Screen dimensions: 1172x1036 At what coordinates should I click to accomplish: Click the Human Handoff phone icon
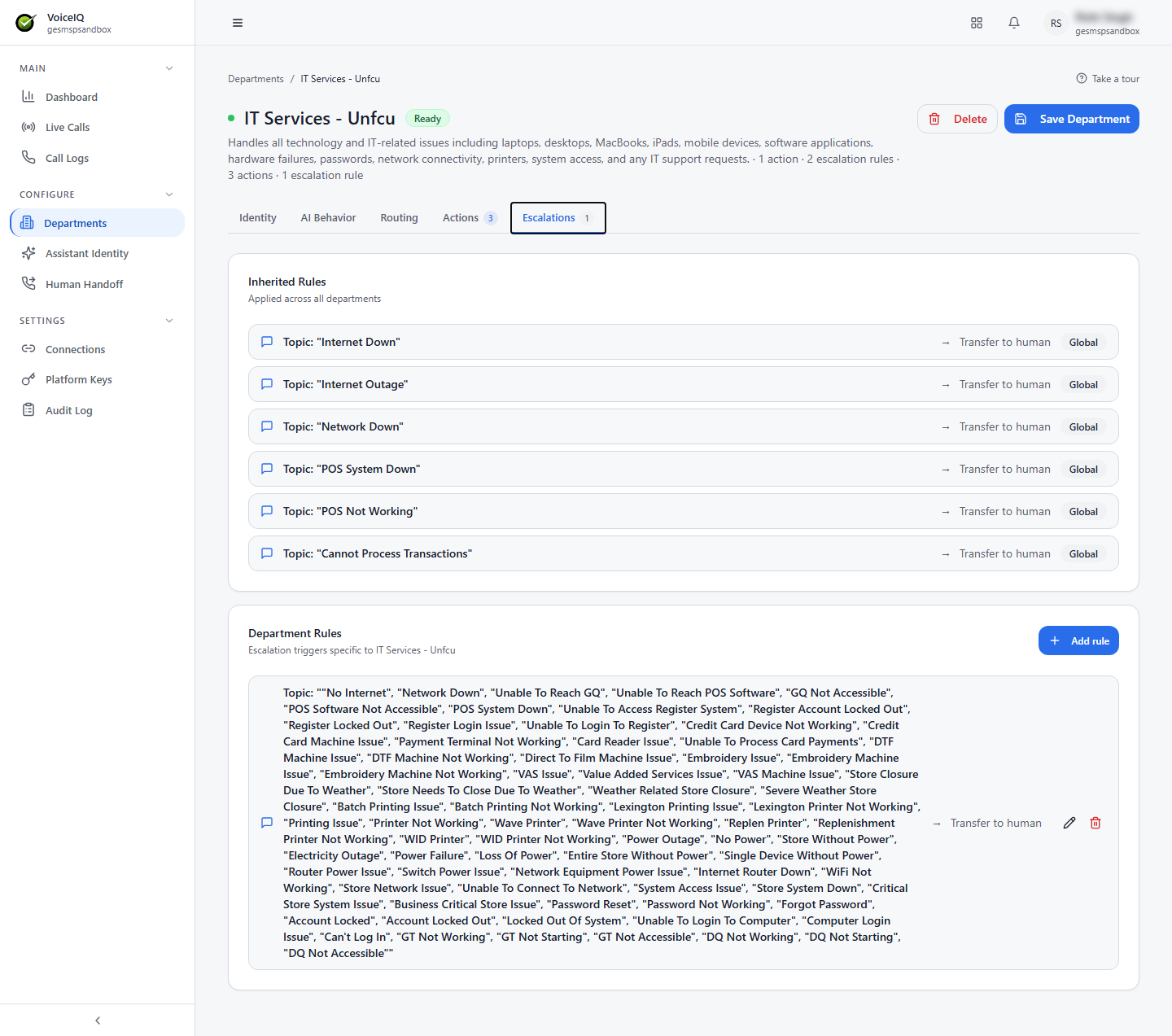point(28,283)
